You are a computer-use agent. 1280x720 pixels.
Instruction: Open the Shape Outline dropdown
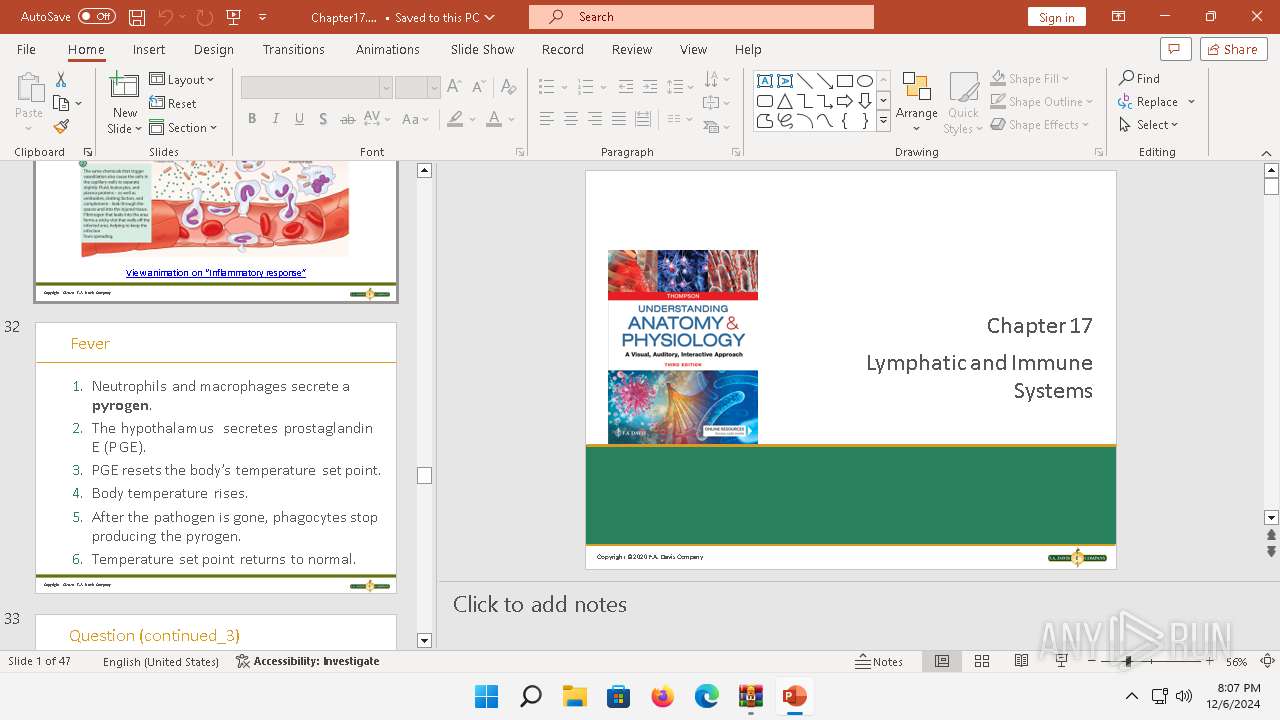click(1042, 101)
